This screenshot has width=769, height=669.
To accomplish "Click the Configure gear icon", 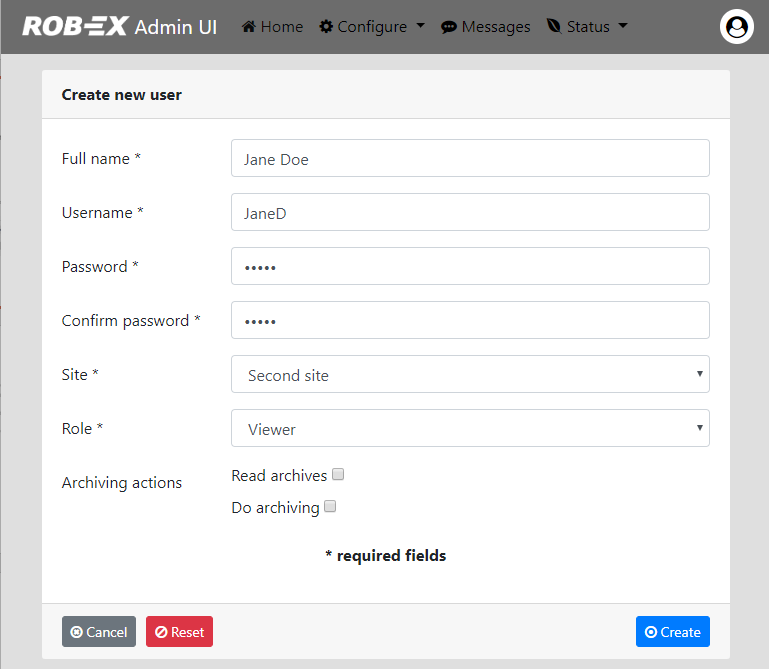I will coord(326,26).
